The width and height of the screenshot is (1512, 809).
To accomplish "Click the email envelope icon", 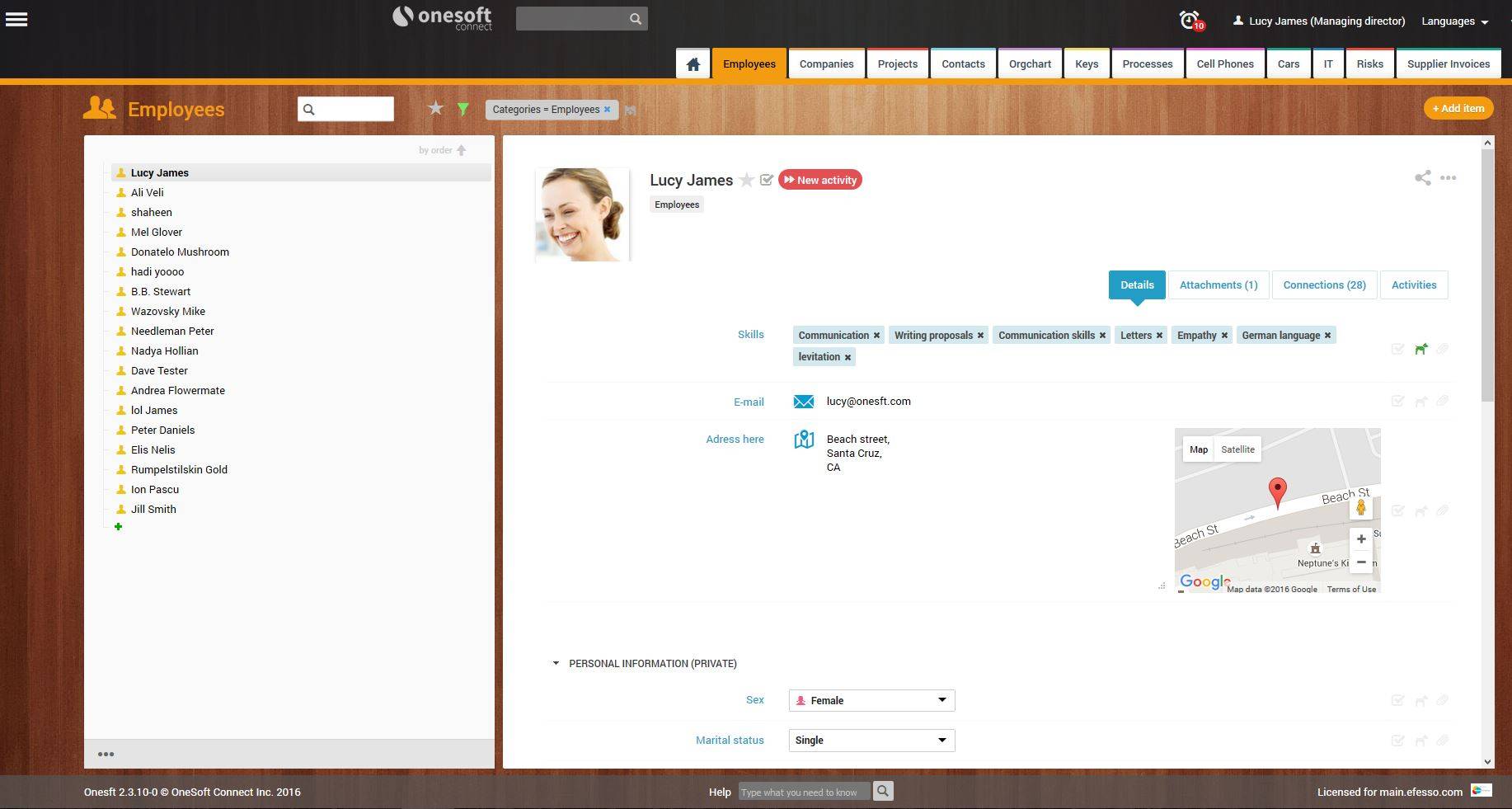I will pyautogui.click(x=803, y=402).
